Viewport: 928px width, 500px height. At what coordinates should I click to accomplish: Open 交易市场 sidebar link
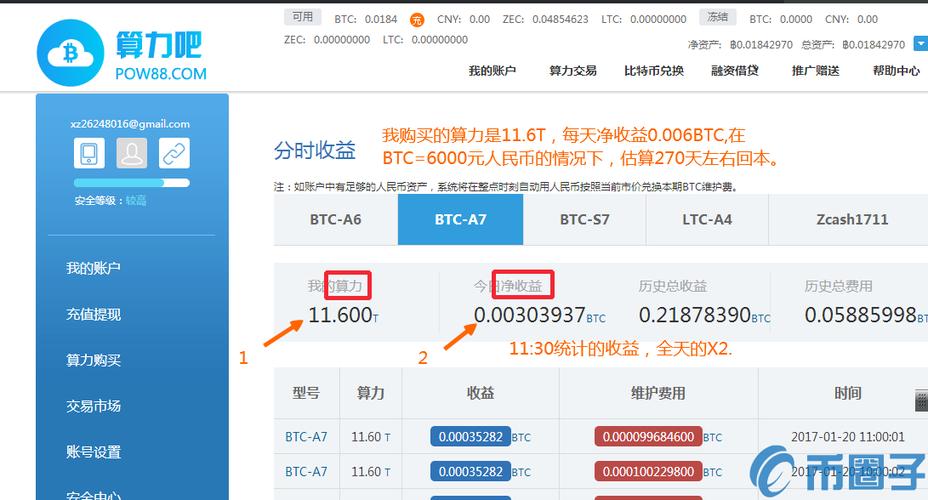click(94, 406)
